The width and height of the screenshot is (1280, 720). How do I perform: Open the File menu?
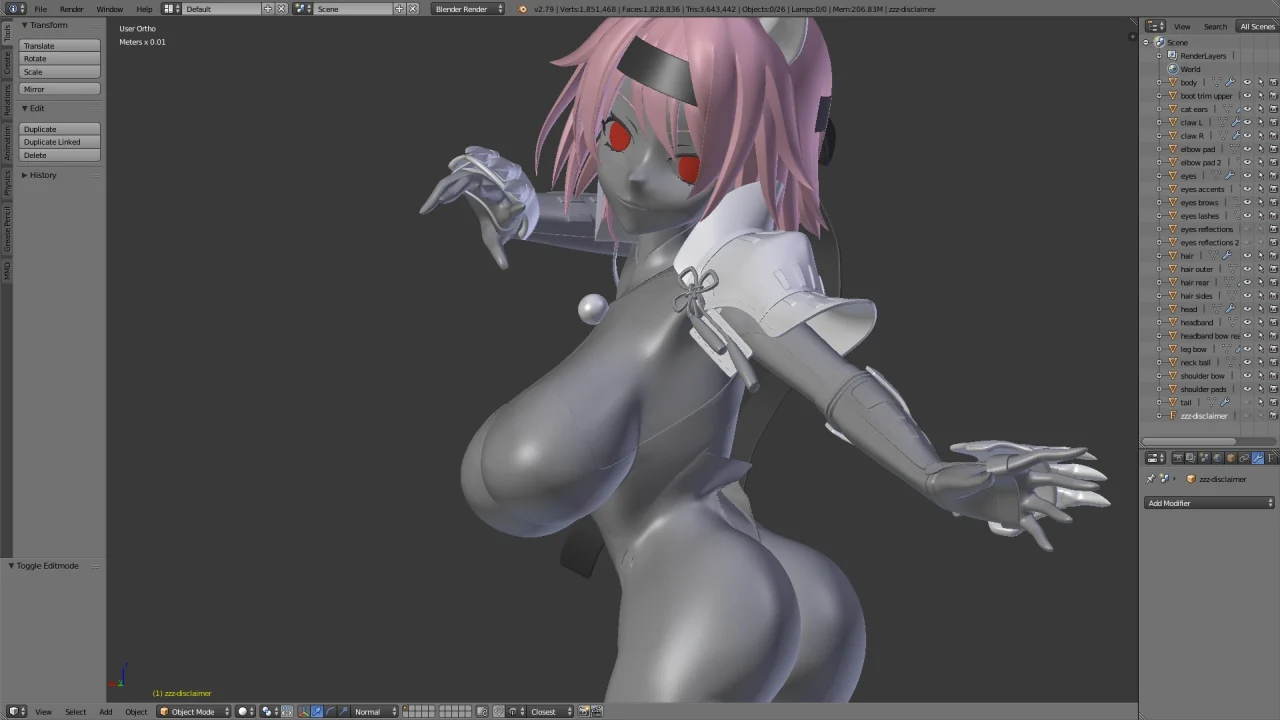pyautogui.click(x=41, y=9)
